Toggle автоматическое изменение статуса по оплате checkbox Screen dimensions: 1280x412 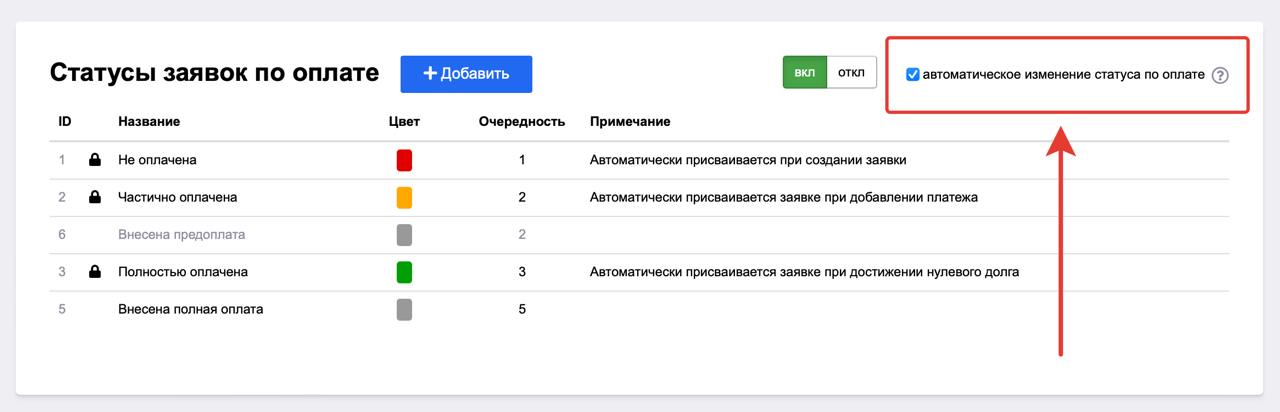913,75
